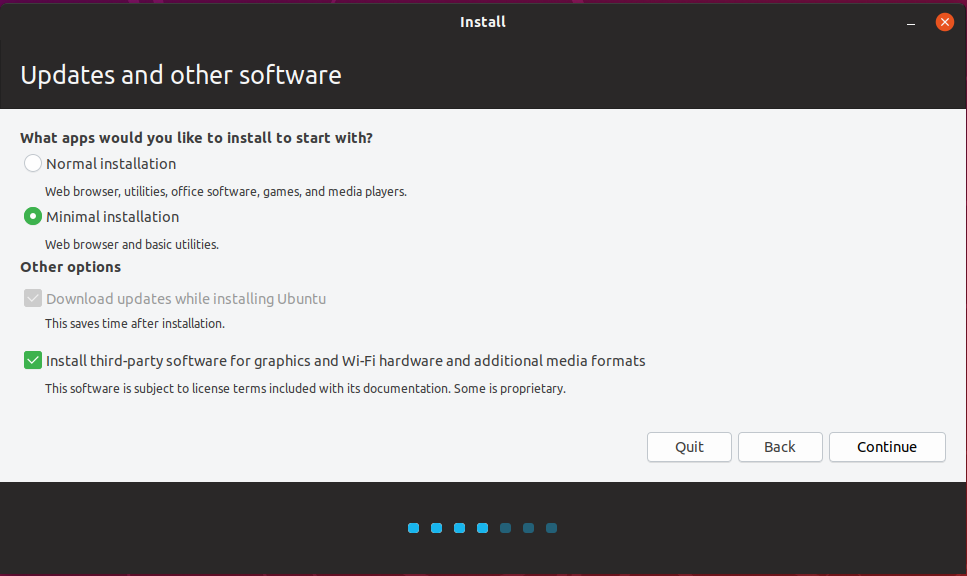The height and width of the screenshot is (576, 967).
Task: Choose the Minimal installation option
Action: point(33,217)
